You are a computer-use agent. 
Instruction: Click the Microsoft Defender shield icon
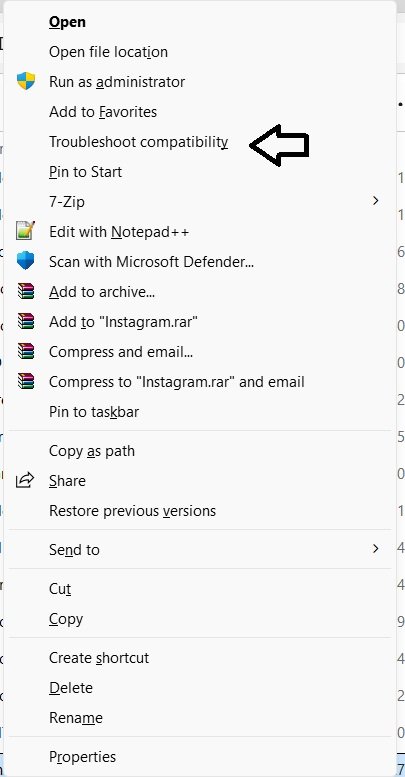[x=26, y=261]
